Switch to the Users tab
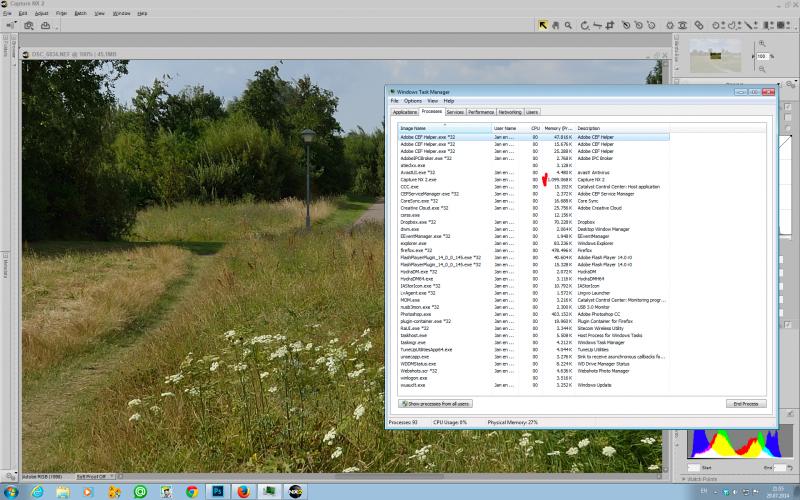This screenshot has width=800, height=500. pyautogui.click(x=532, y=112)
